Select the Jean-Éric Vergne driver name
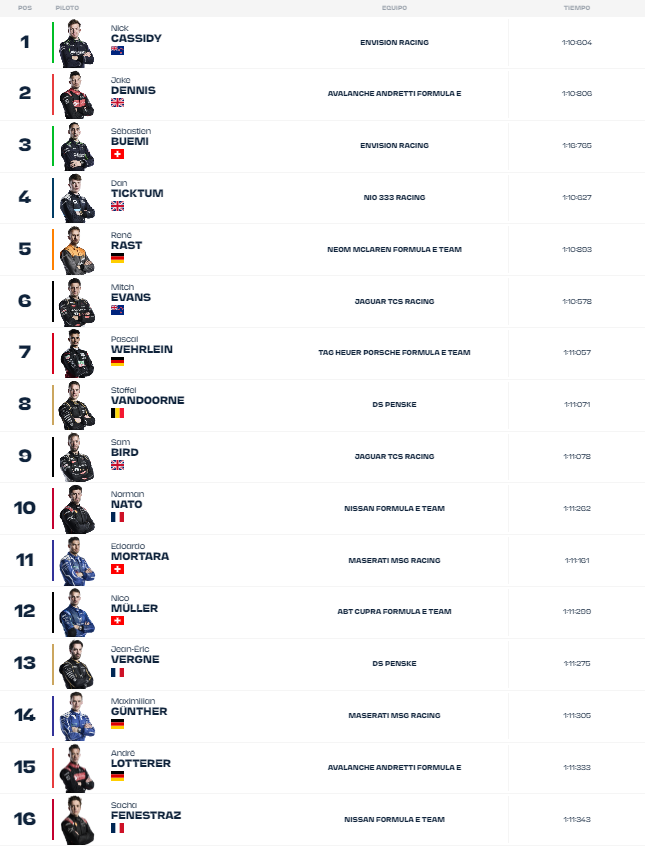The width and height of the screenshot is (645, 846). (135, 659)
